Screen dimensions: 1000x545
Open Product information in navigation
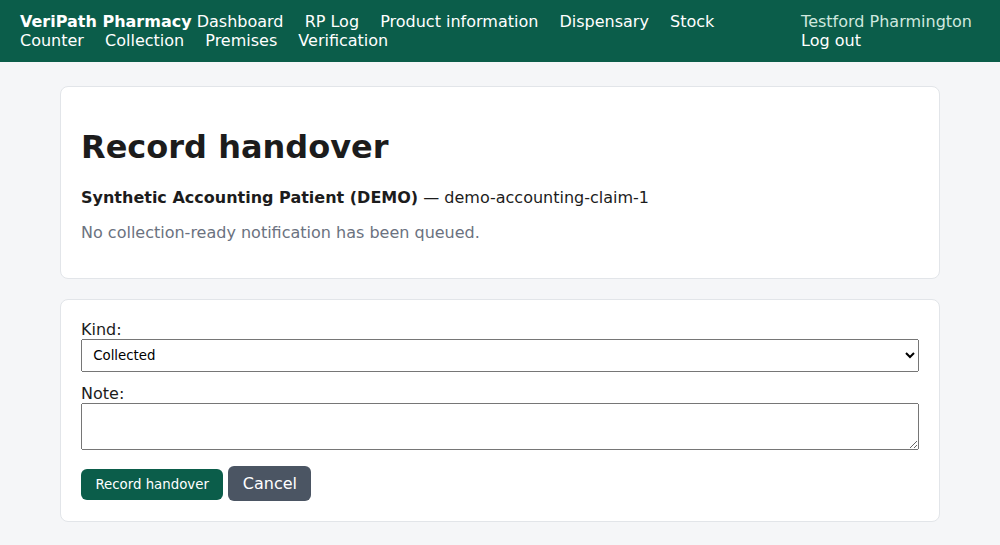click(459, 21)
